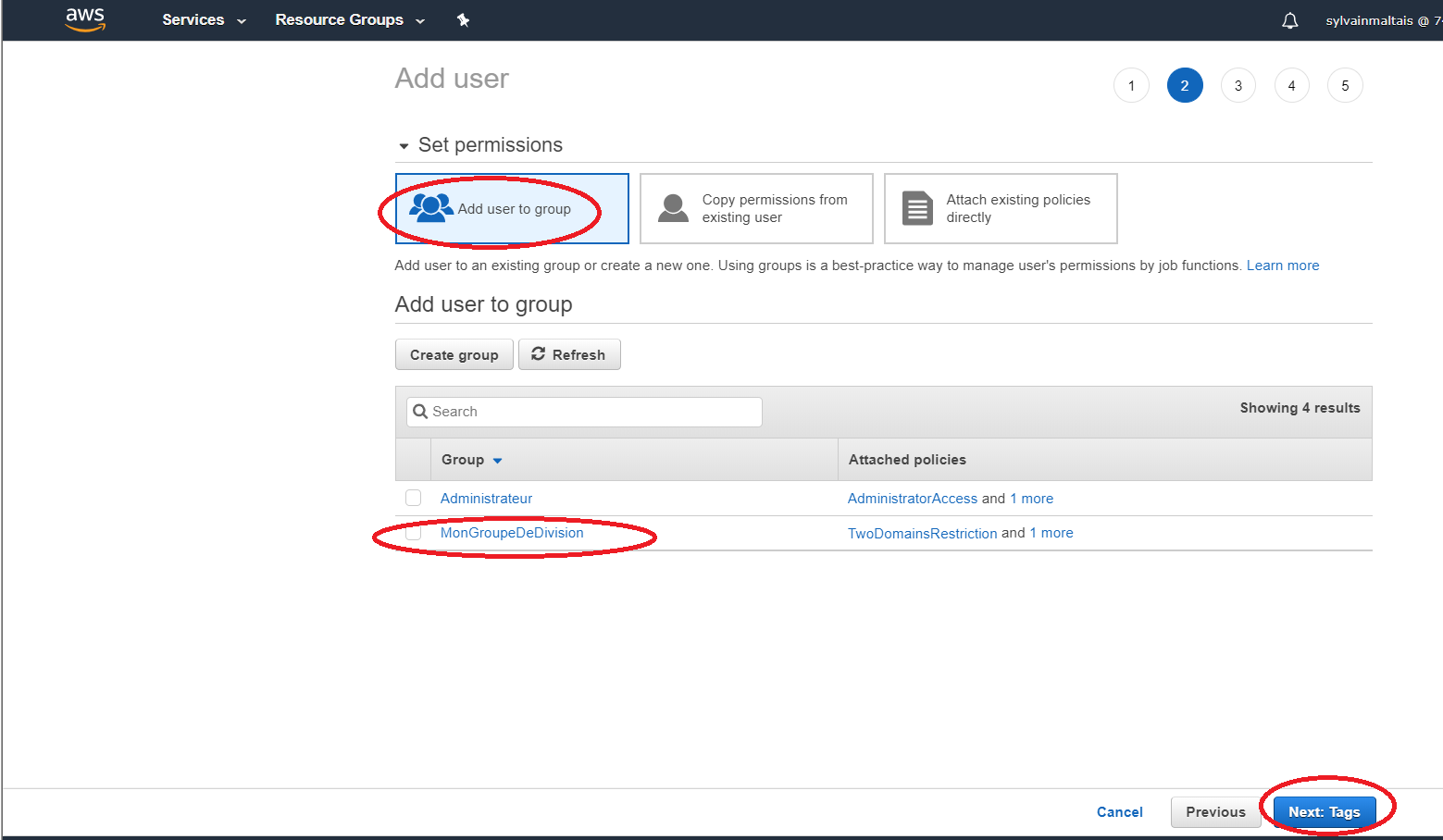
Task: Open the Services dropdown menu
Action: (x=204, y=20)
